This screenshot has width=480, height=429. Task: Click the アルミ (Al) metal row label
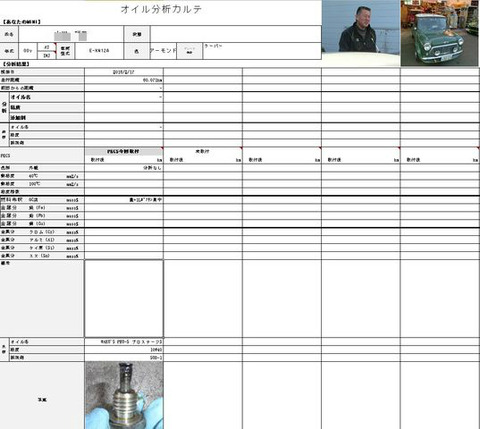pyautogui.click(x=42, y=240)
